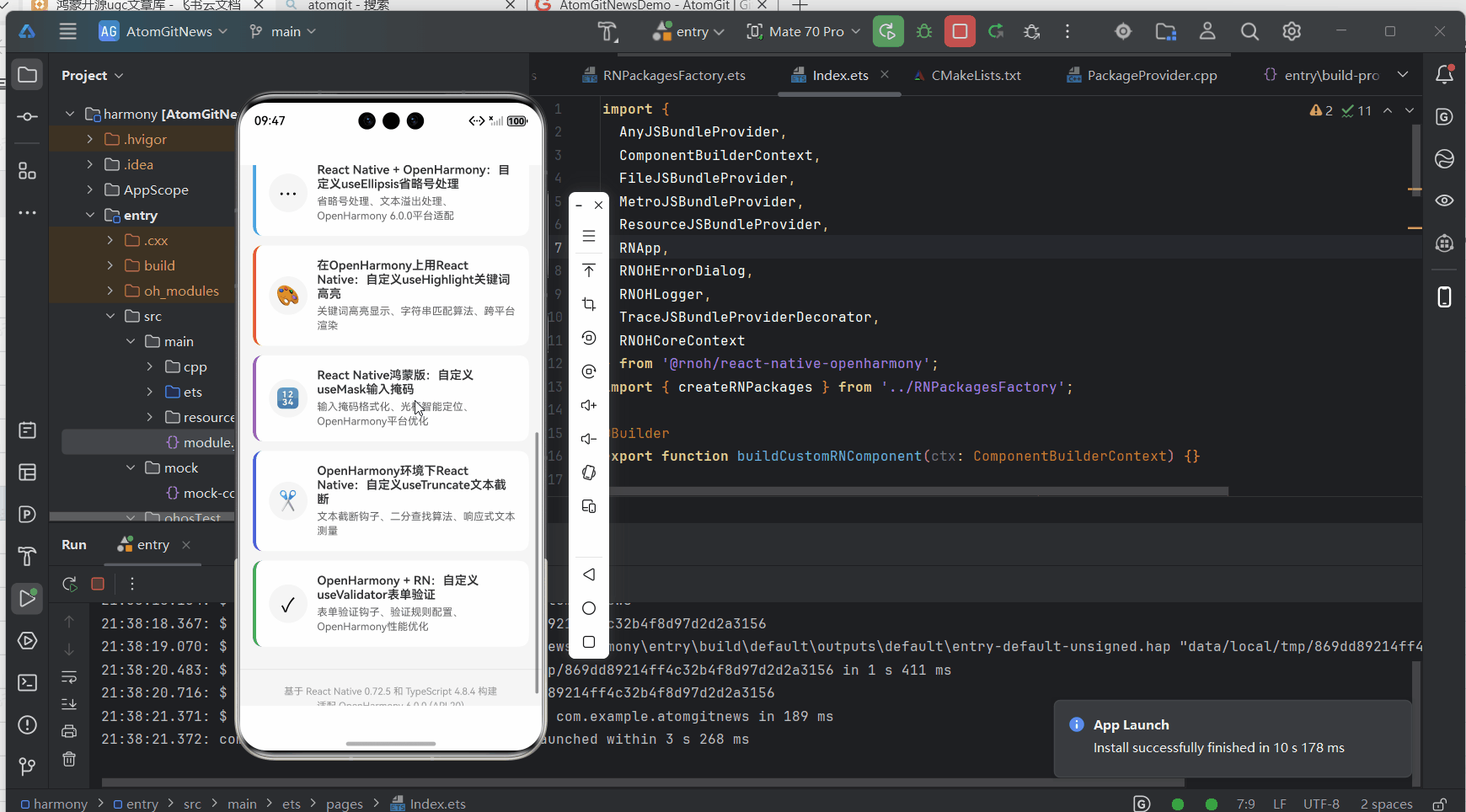Screen dimensions: 1466x812
Task: Open useMask输入掩码 article card
Action: click(x=391, y=398)
